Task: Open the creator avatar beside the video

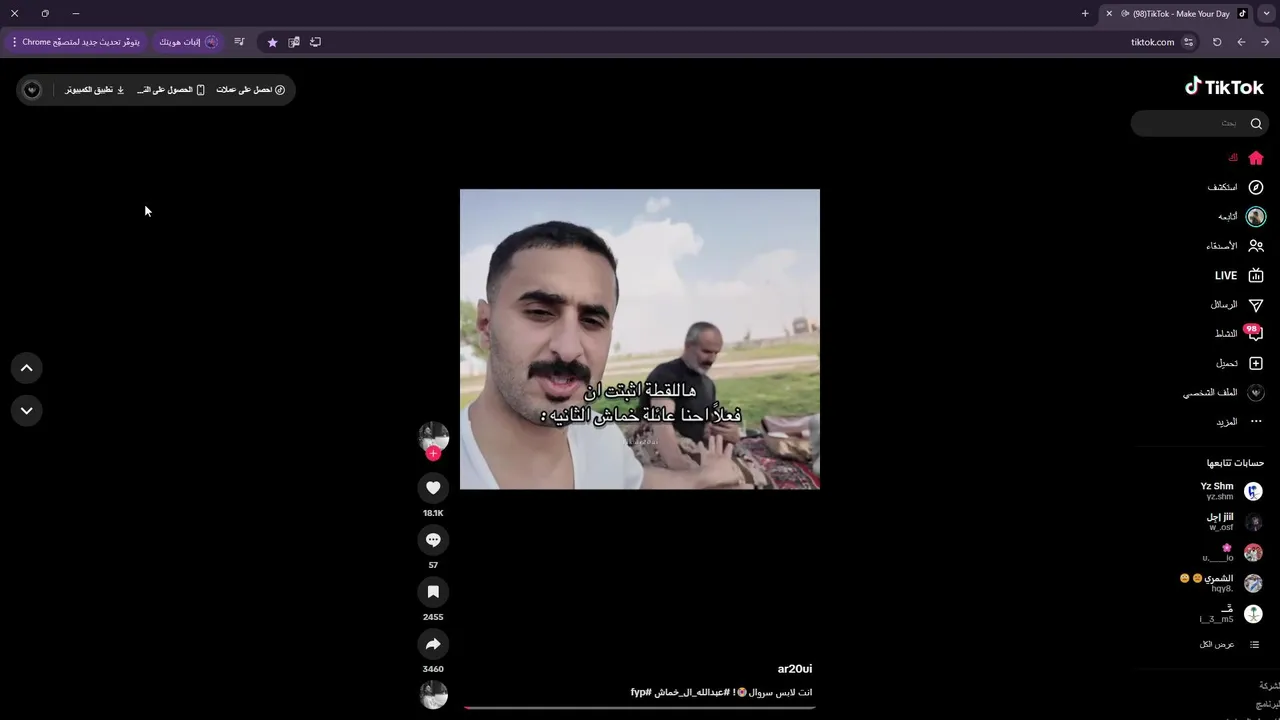Action: [433, 436]
